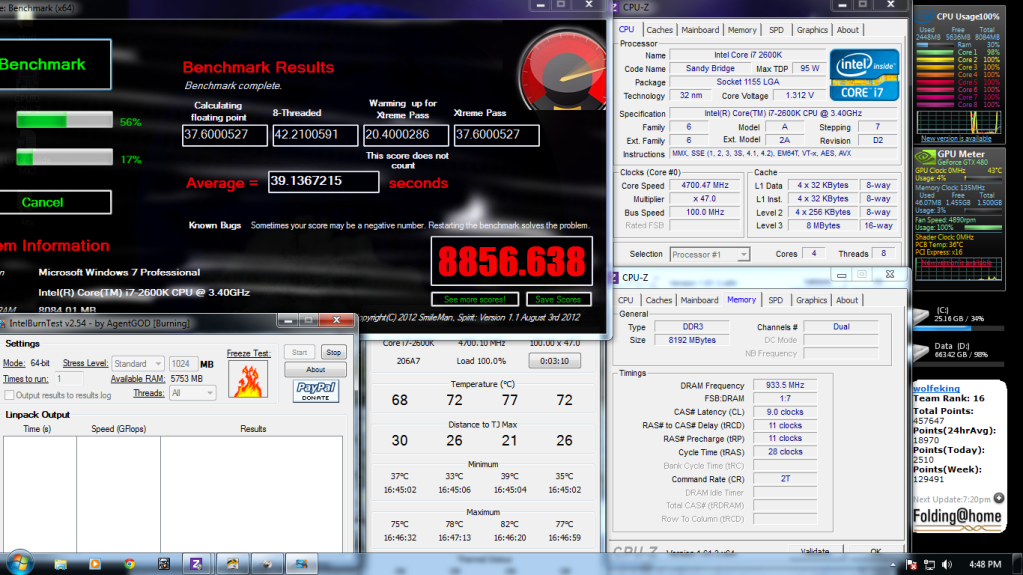Click the Intel Core i7 inside logo in CPU-Z
The height and width of the screenshot is (575, 1023).
(864, 74)
